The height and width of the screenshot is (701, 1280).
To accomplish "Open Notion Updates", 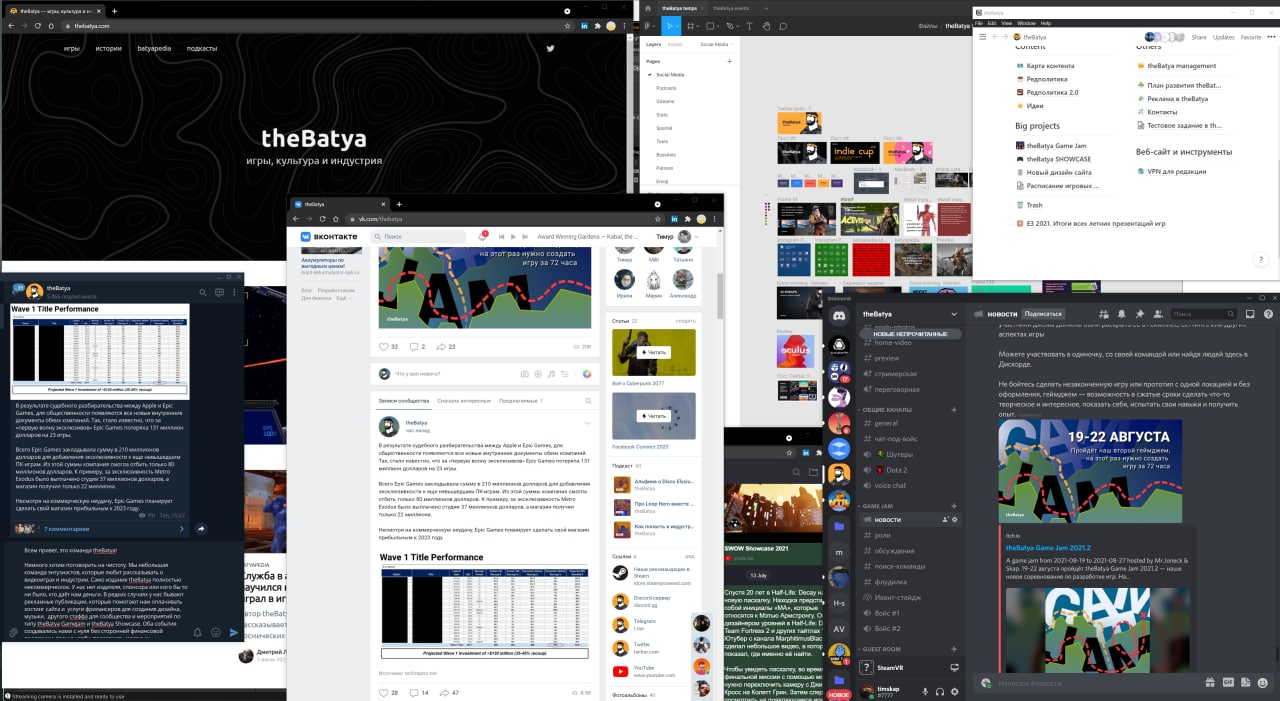I will point(1224,37).
